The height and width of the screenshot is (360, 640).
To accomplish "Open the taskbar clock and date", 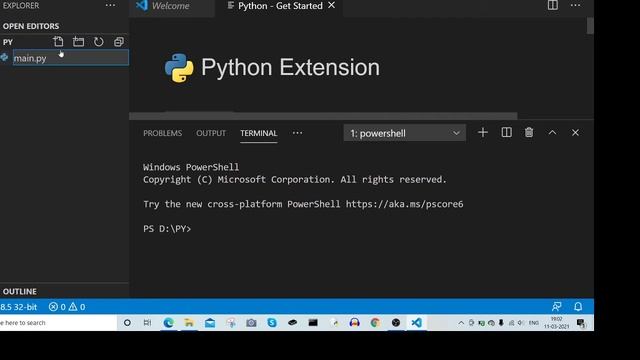I will click(556, 323).
